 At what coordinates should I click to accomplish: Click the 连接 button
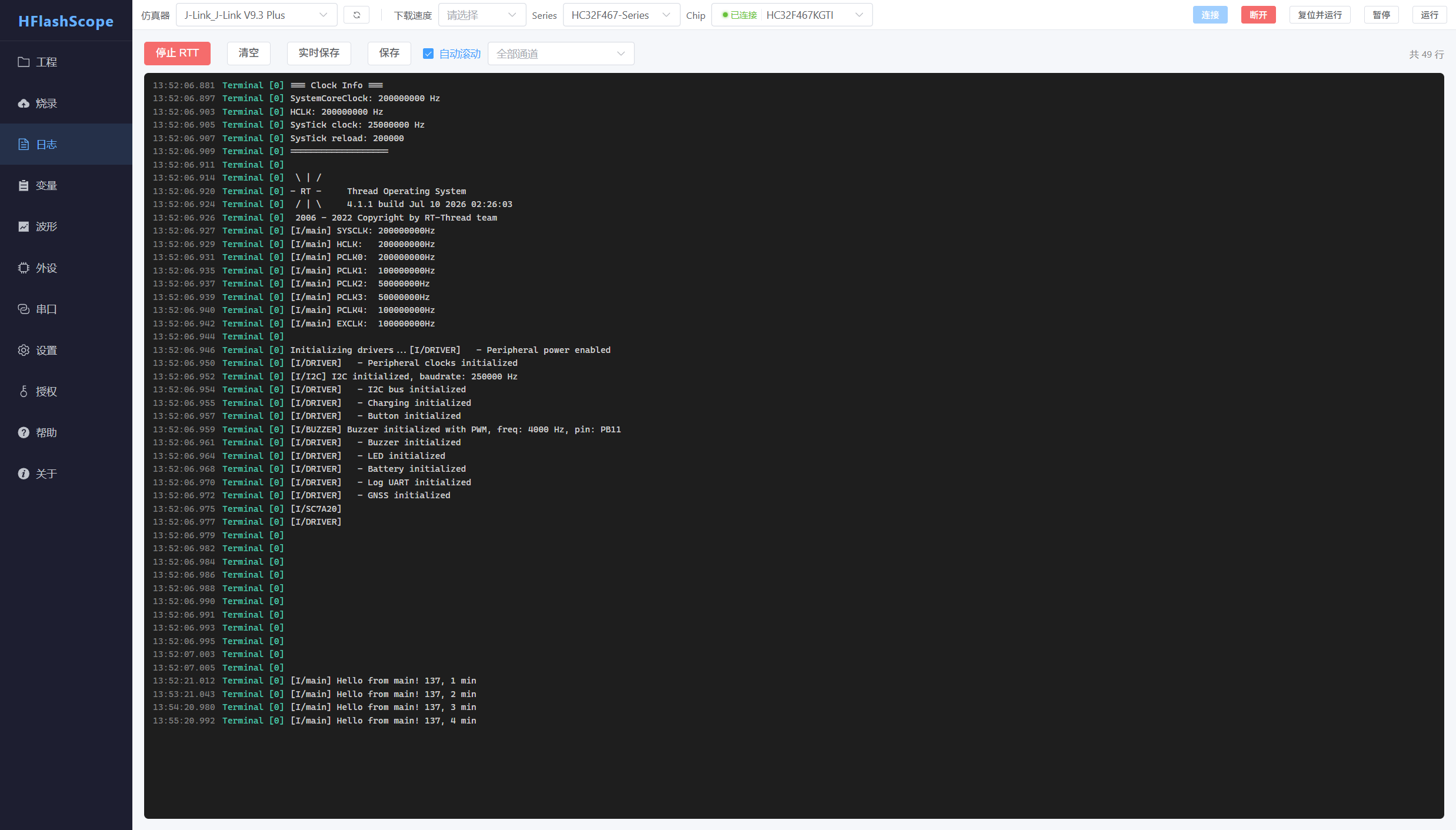1210,15
